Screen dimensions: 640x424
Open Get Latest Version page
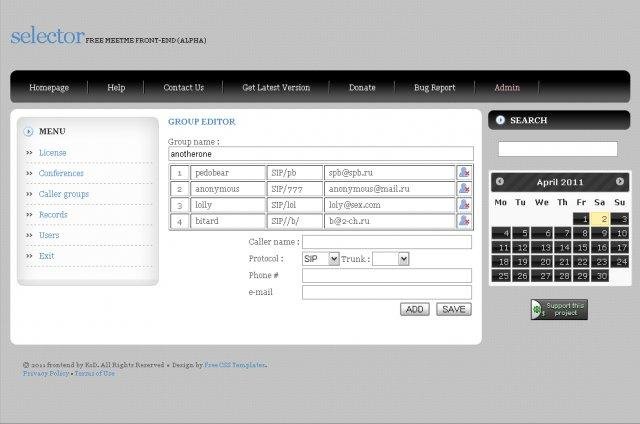click(276, 87)
